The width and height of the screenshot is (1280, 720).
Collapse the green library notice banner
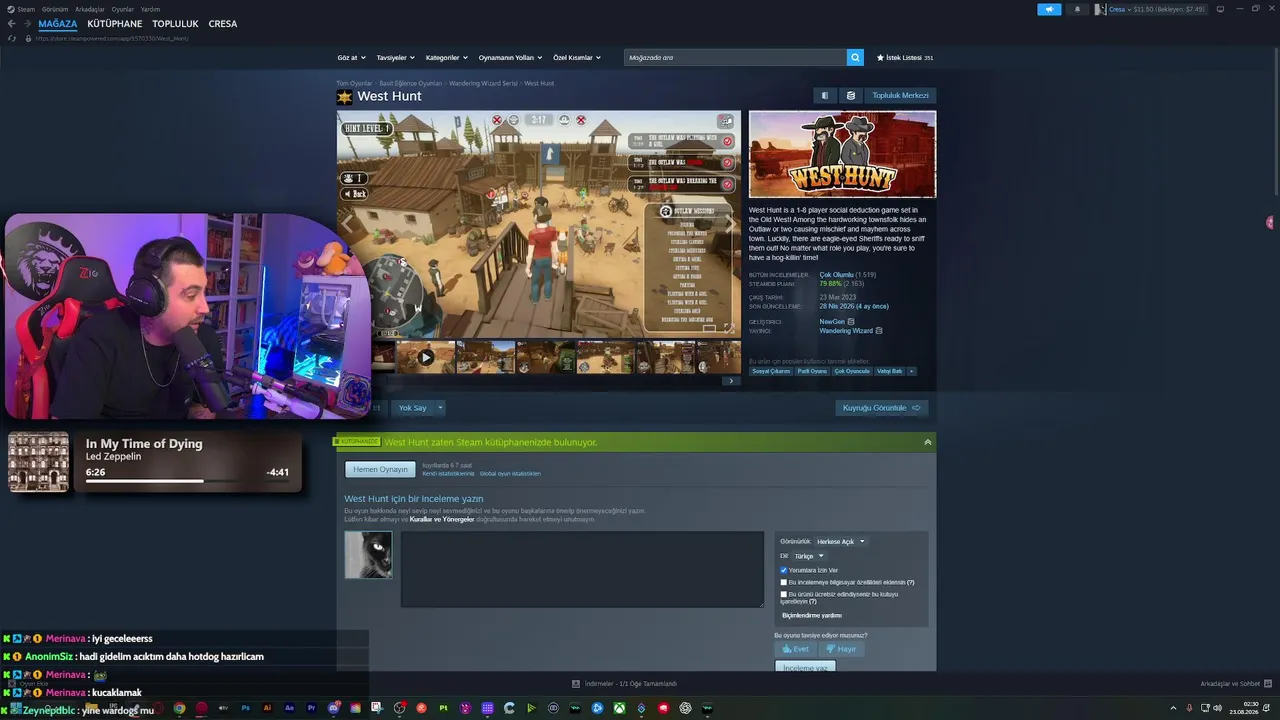[928, 442]
